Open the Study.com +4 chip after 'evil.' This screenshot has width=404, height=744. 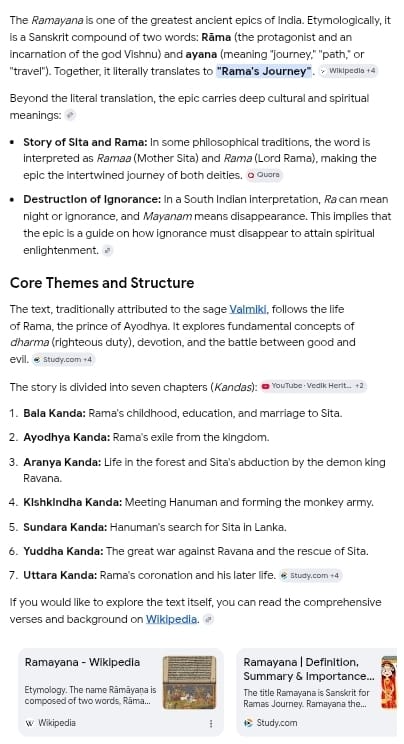coord(63,360)
